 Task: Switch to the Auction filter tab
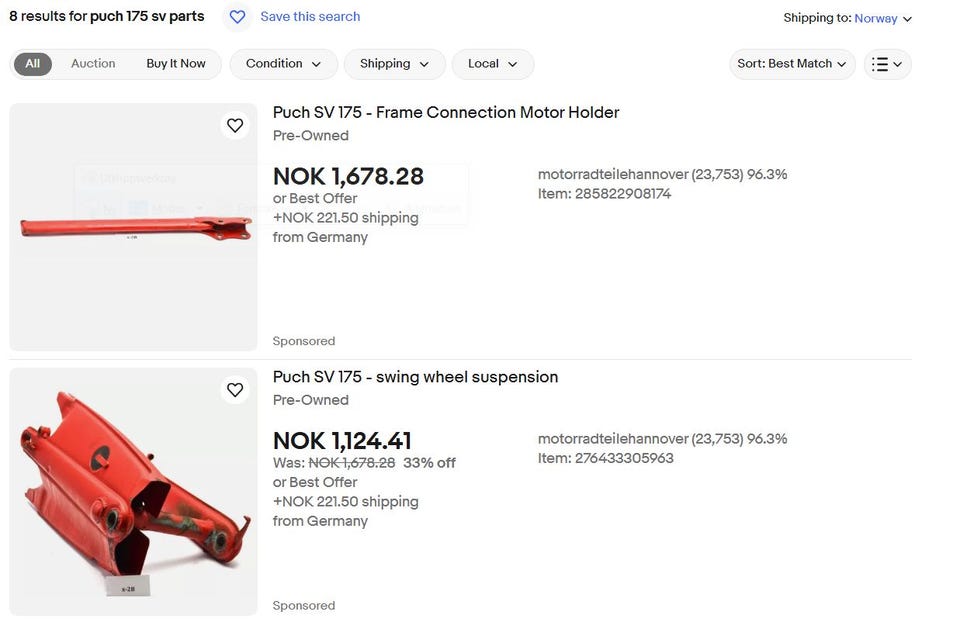coord(93,64)
